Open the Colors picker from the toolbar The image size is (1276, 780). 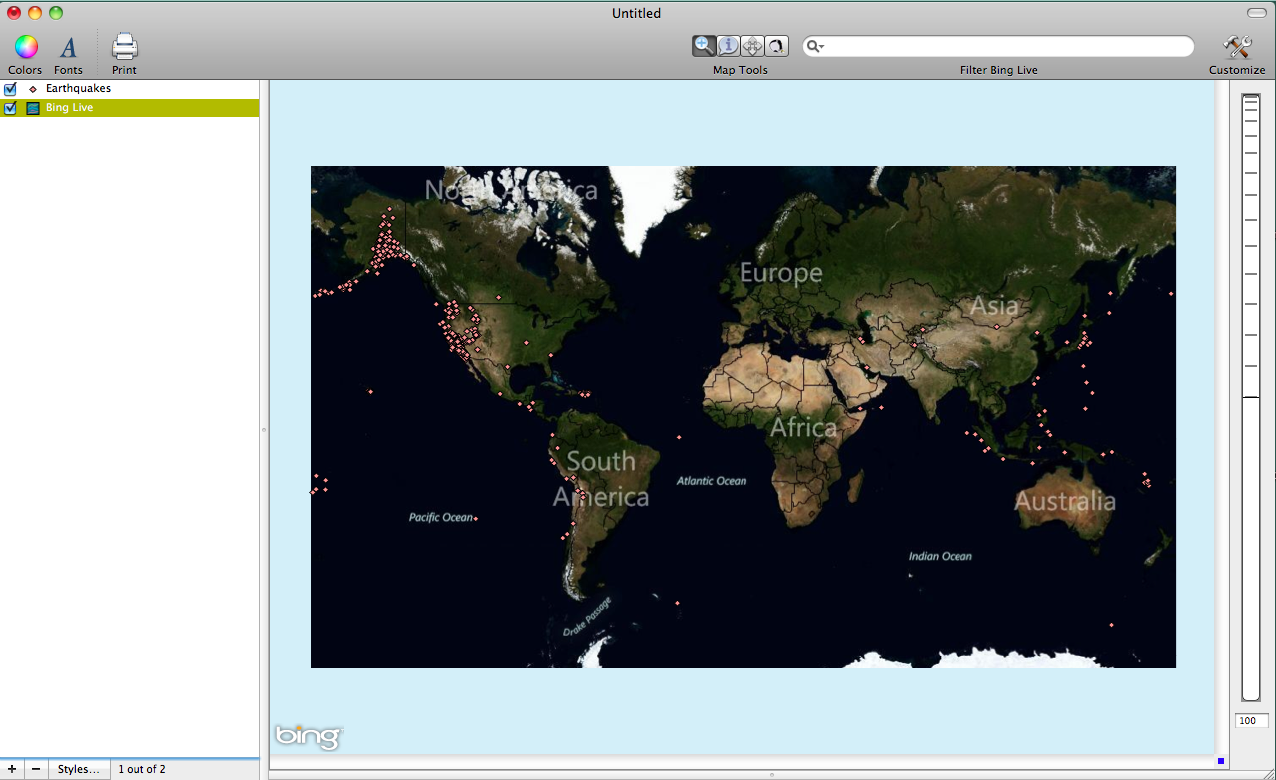(26, 47)
